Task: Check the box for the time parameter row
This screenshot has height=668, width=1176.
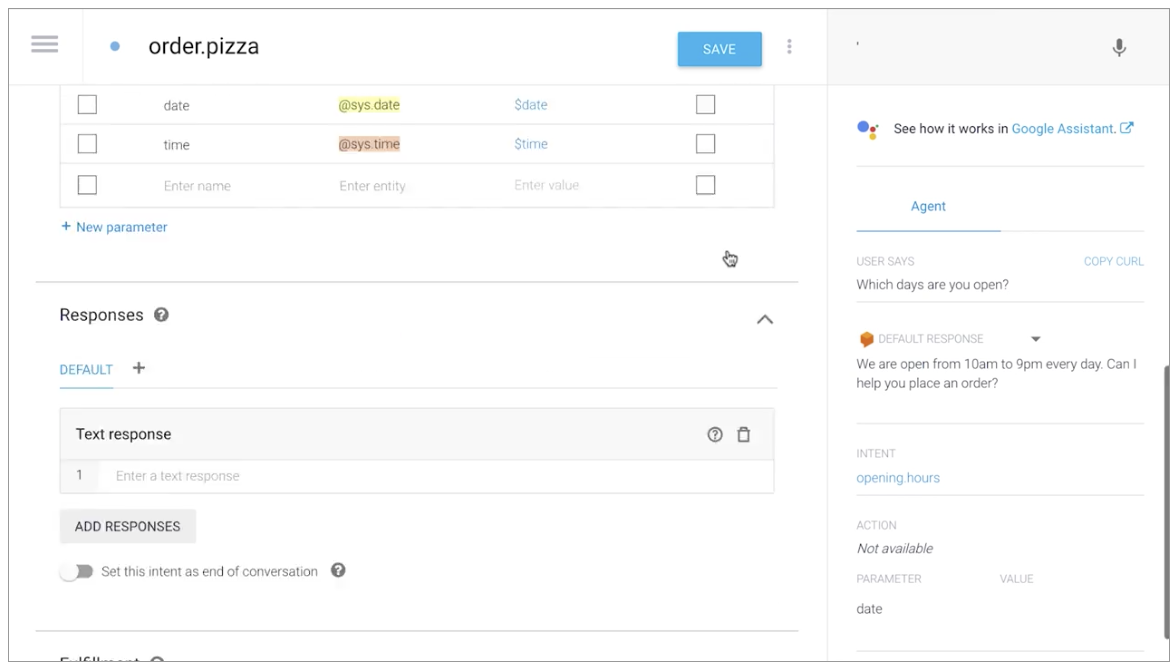Action: coord(88,144)
